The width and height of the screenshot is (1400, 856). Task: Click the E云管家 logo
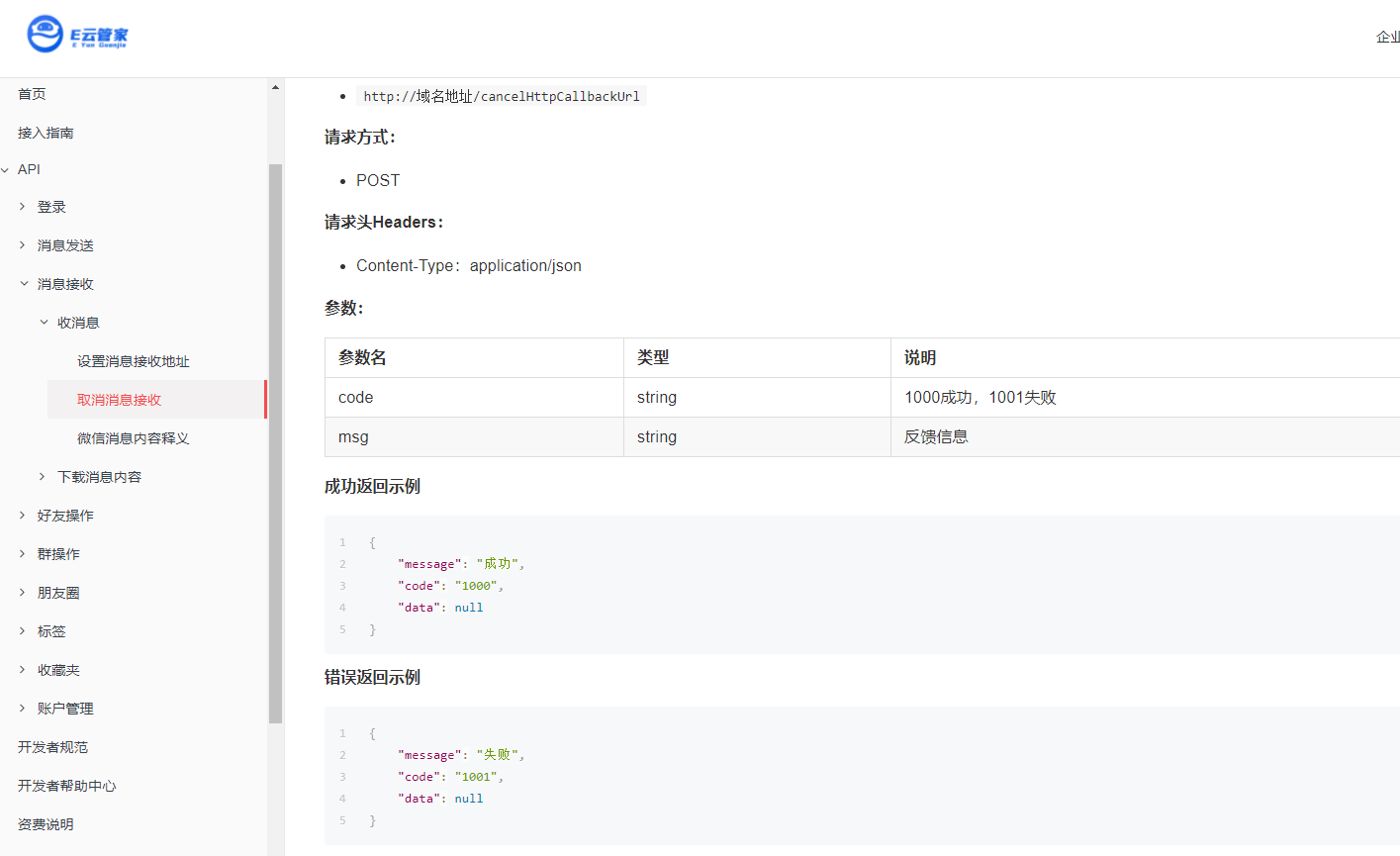[78, 34]
